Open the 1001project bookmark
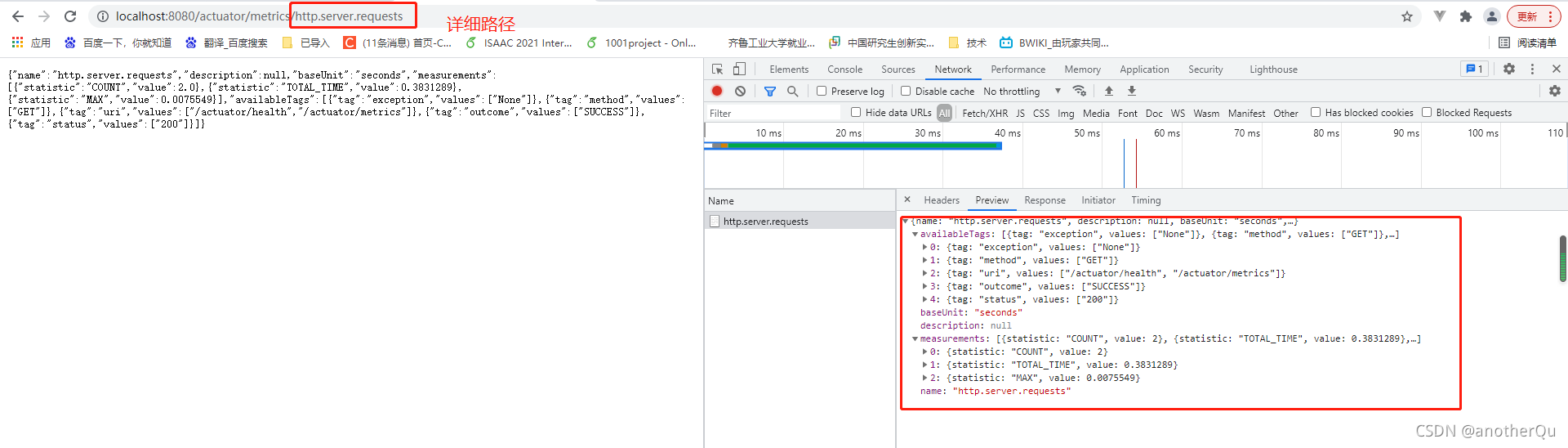Screen dimensions: 1568x448 pyautogui.click(x=641, y=43)
